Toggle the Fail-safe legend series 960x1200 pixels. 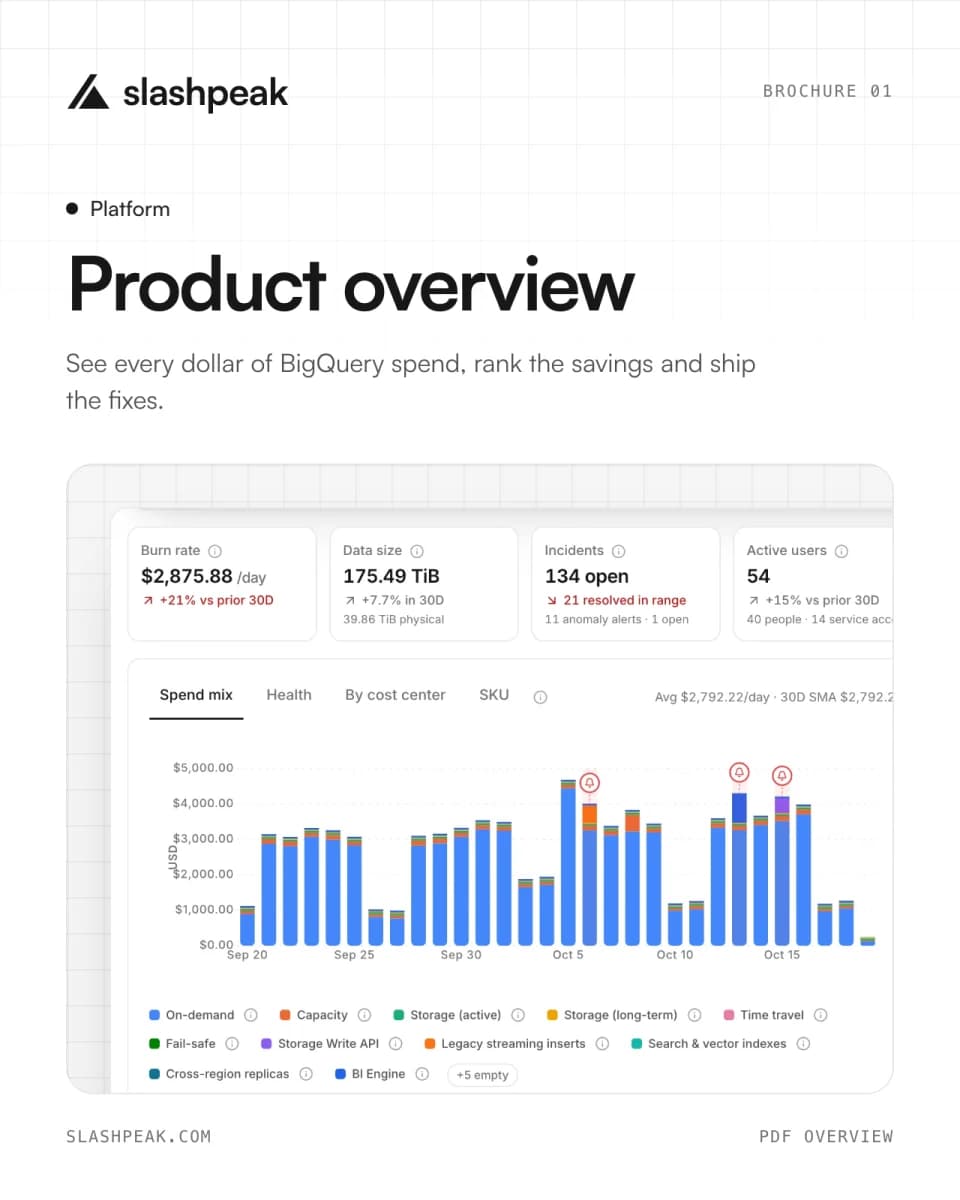(182, 1044)
